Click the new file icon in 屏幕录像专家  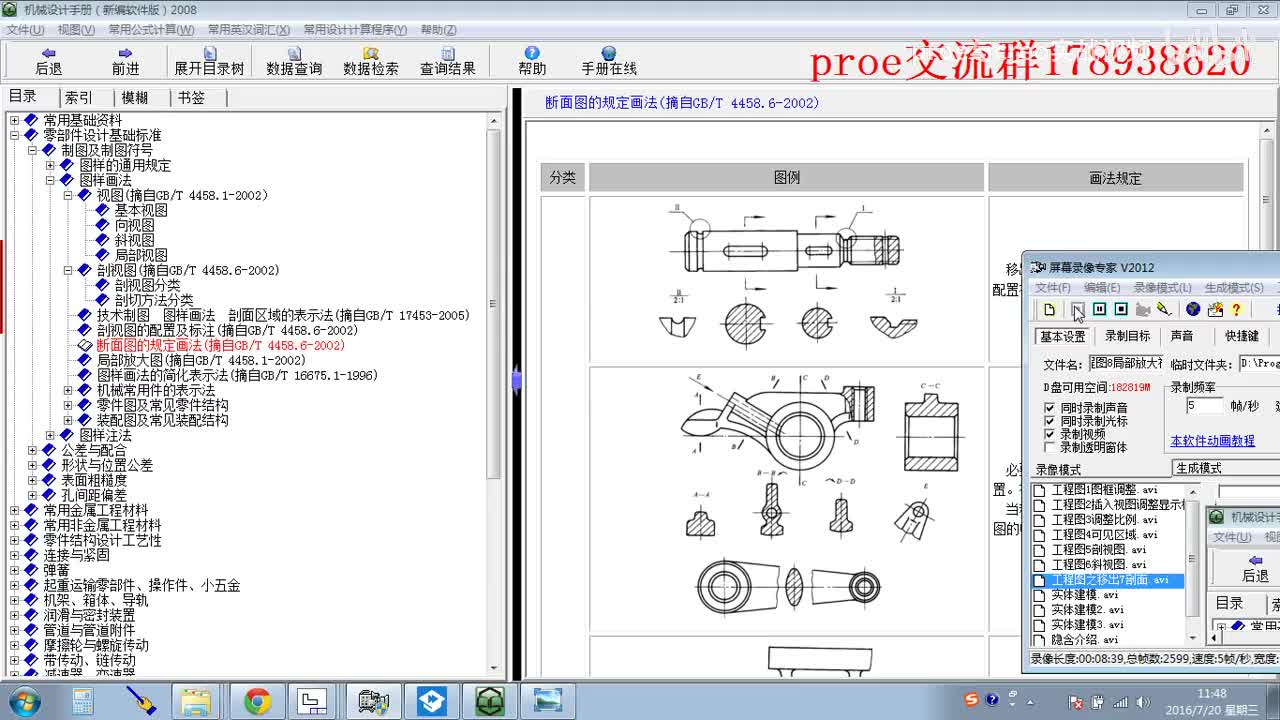click(x=1049, y=310)
